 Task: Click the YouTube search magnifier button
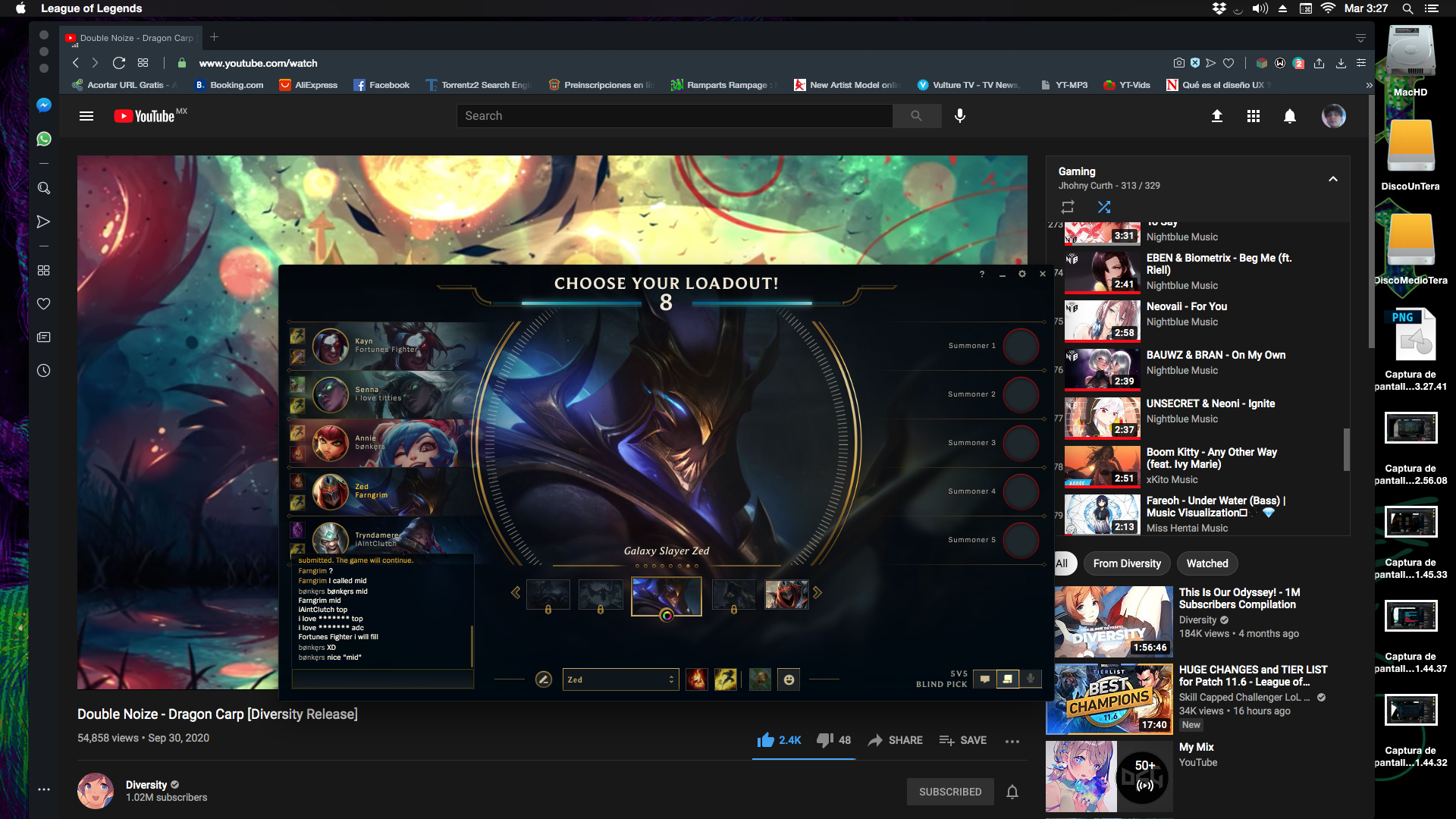point(917,116)
